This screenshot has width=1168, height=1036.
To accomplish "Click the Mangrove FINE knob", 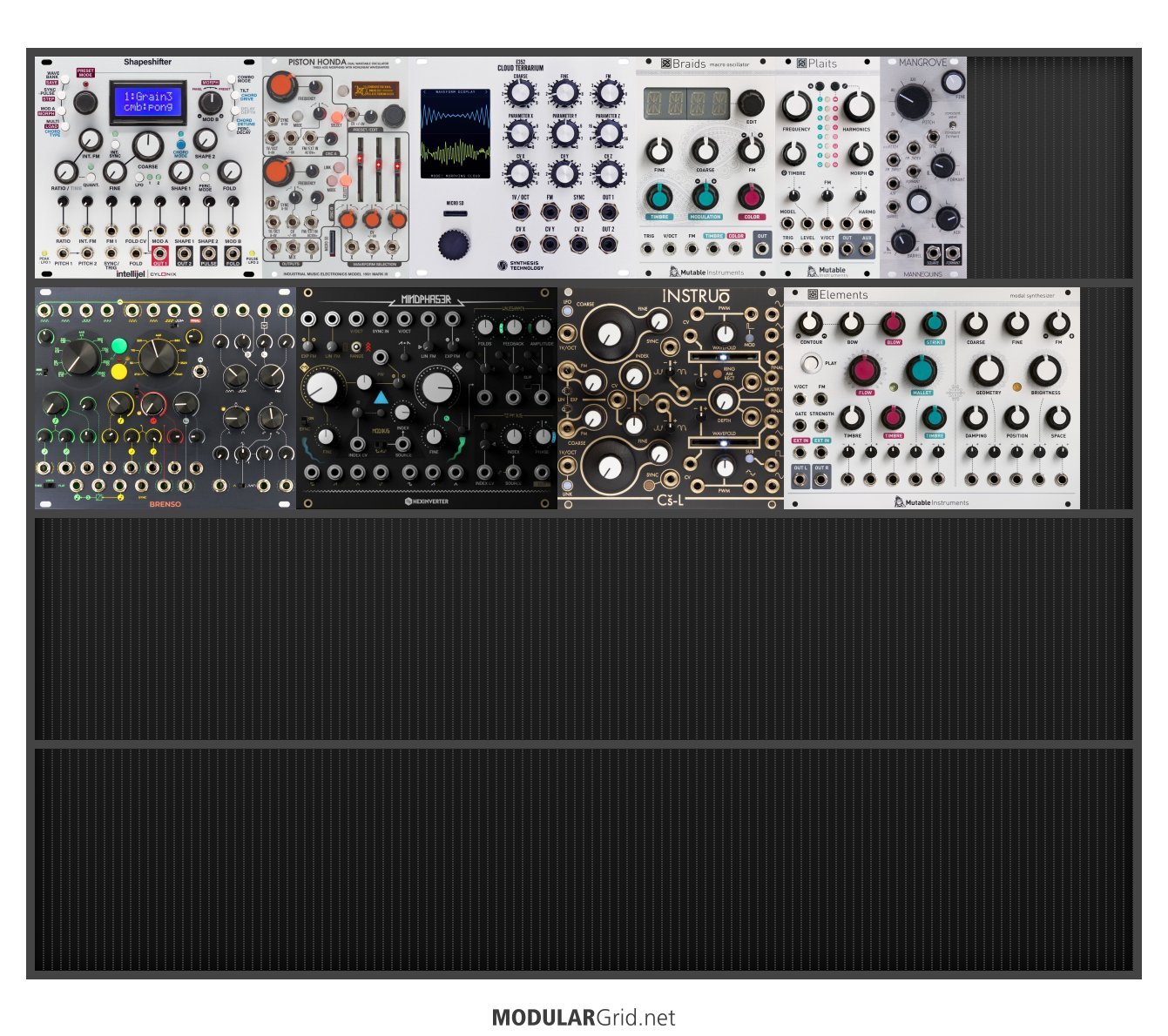I will click(954, 83).
